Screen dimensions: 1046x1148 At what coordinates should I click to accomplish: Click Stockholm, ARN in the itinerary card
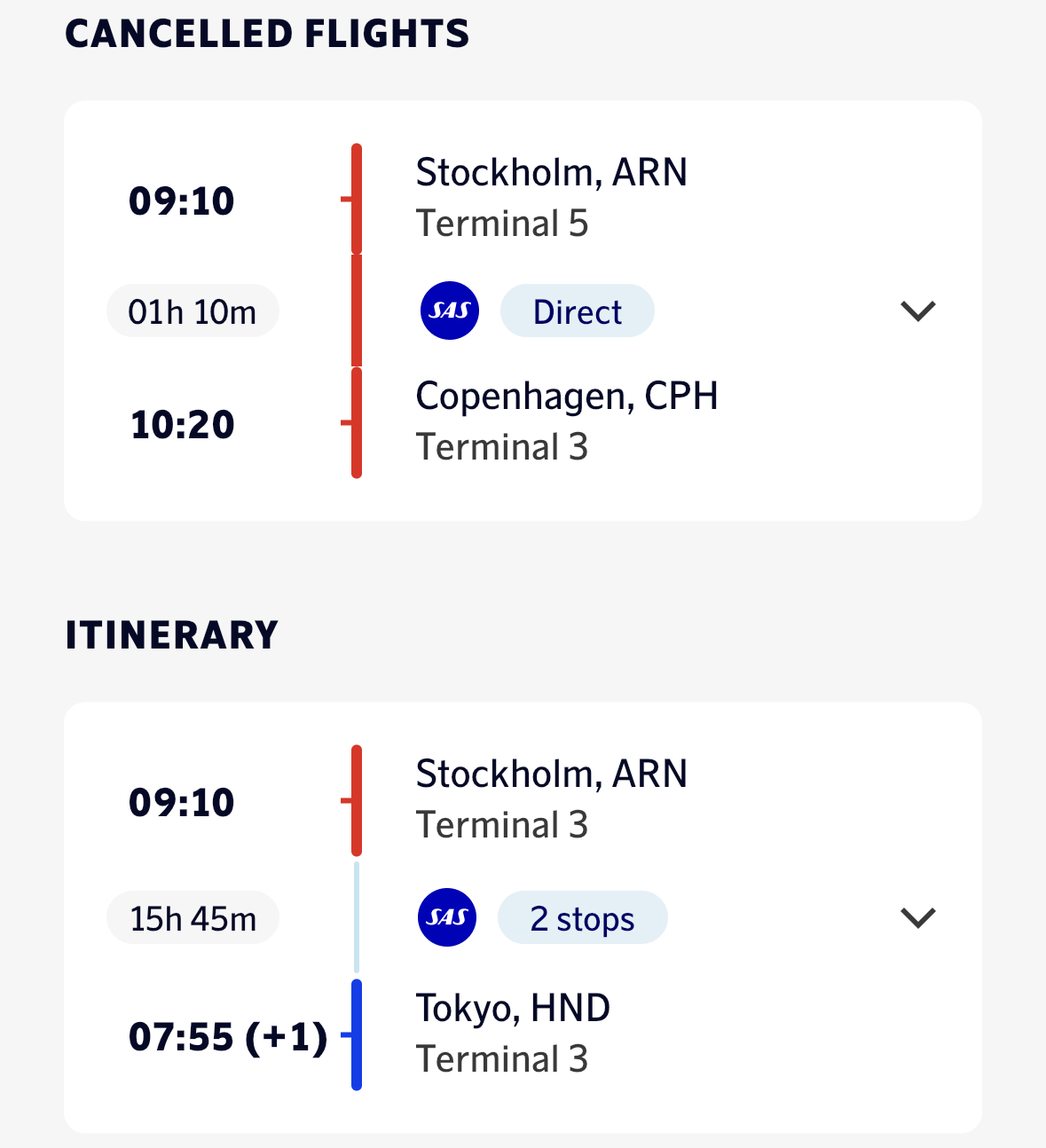click(x=551, y=774)
